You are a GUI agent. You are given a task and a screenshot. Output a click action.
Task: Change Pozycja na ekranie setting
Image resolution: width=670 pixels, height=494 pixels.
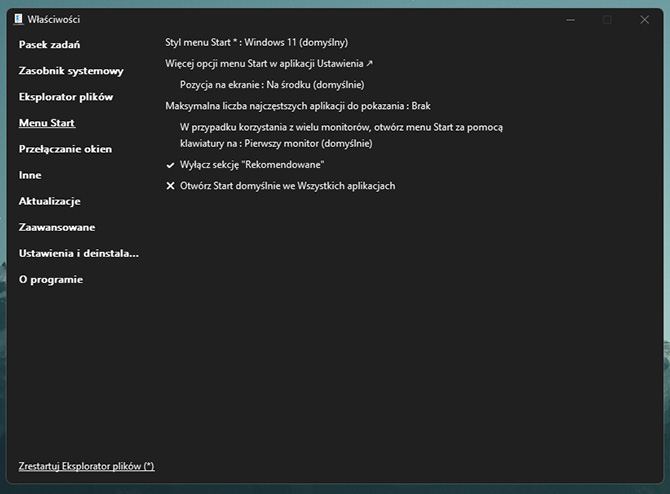tap(272, 85)
